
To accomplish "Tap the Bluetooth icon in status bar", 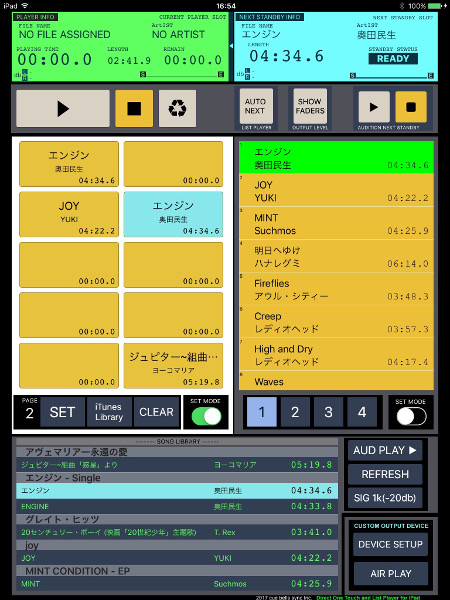I will 402,6.
